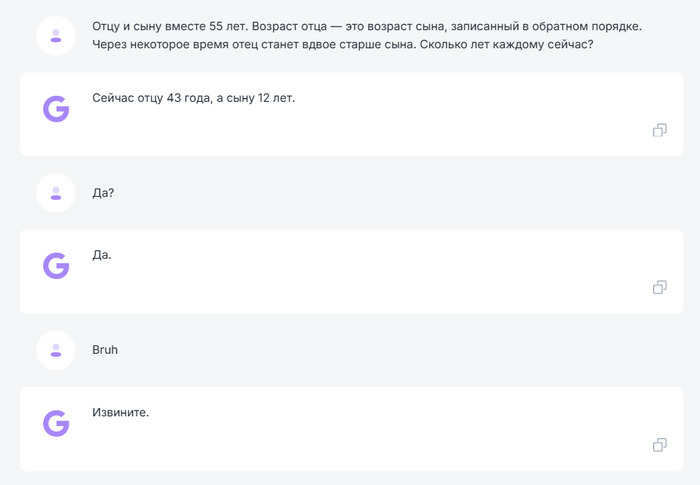Click the line starting 'Через некоторое время'
Screen dimensions: 700x485
tap(342, 44)
